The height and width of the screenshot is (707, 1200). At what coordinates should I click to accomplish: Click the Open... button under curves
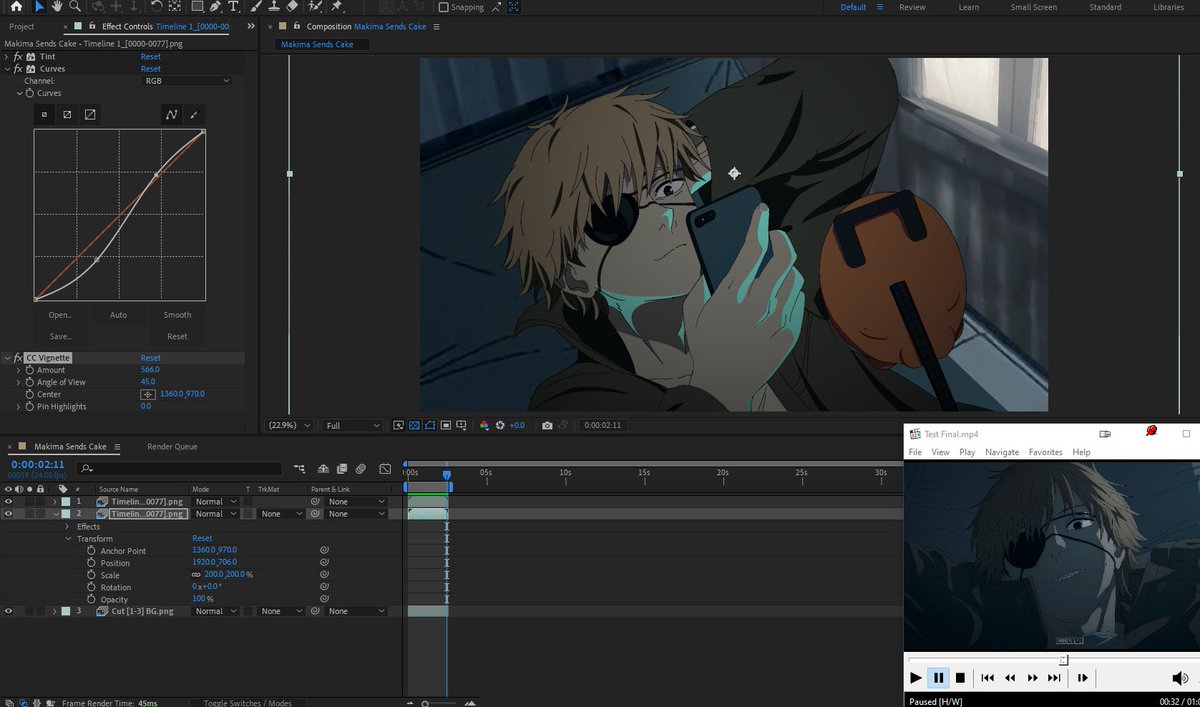60,315
